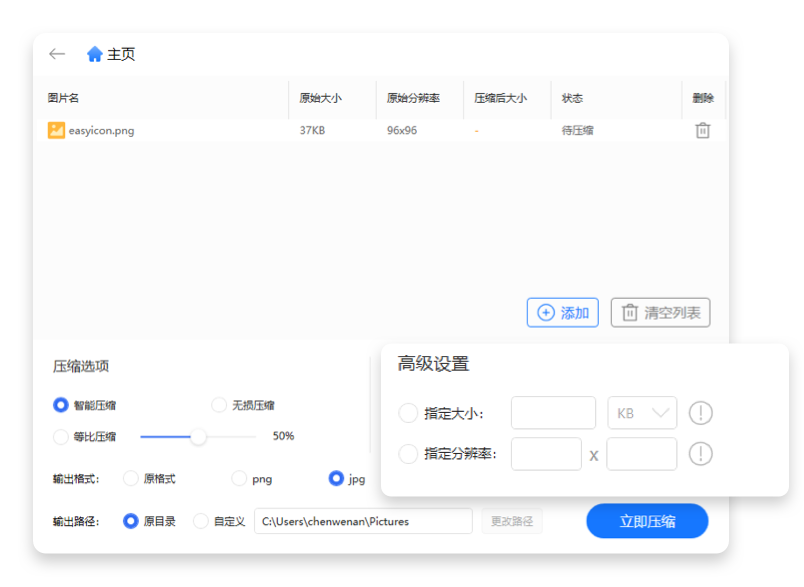Click the easyicon.png image thumbnail icon
Screen dimensions: 804x587
coord(56,130)
